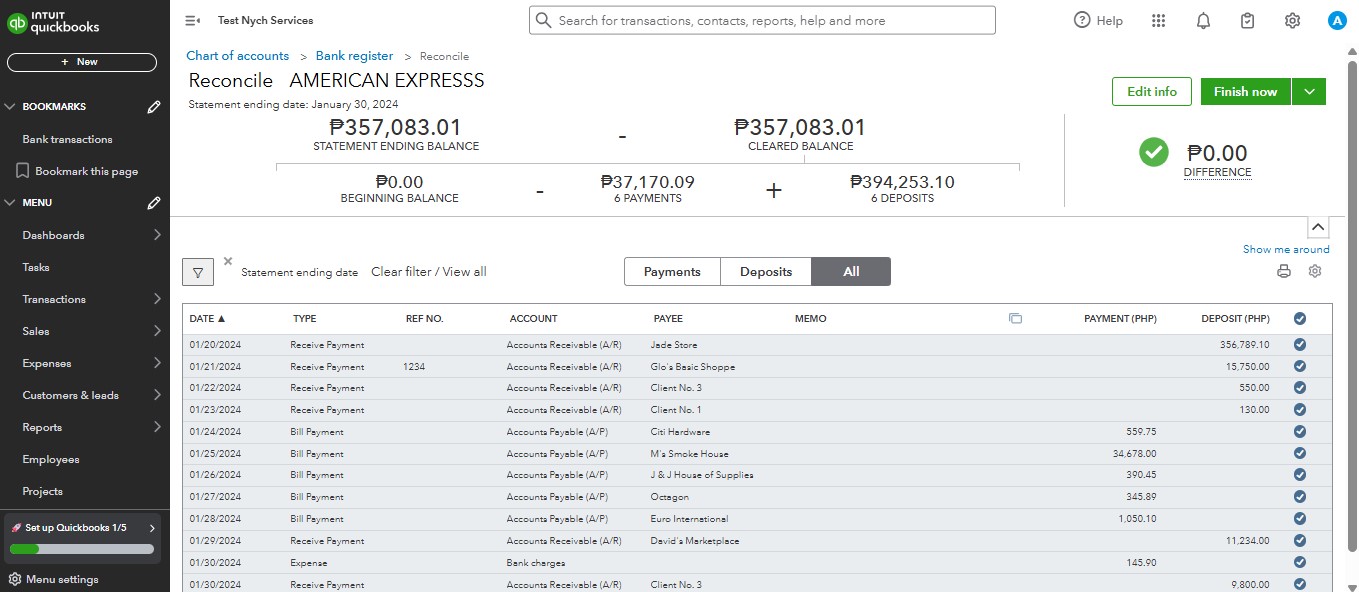Open the notifications bell
The width and height of the screenshot is (1359, 592).
1203,20
